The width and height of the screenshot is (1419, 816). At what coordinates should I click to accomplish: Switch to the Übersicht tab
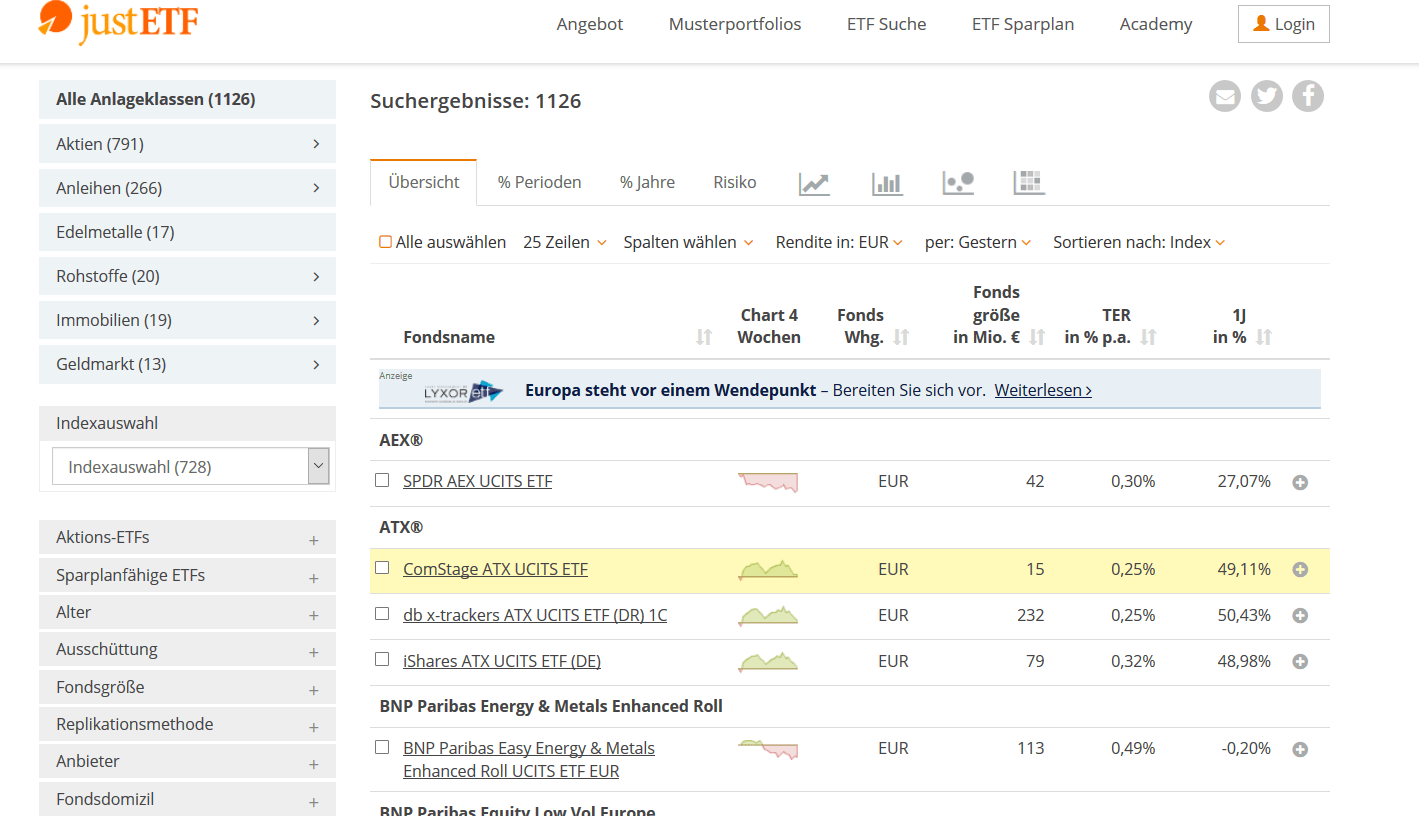tap(424, 182)
